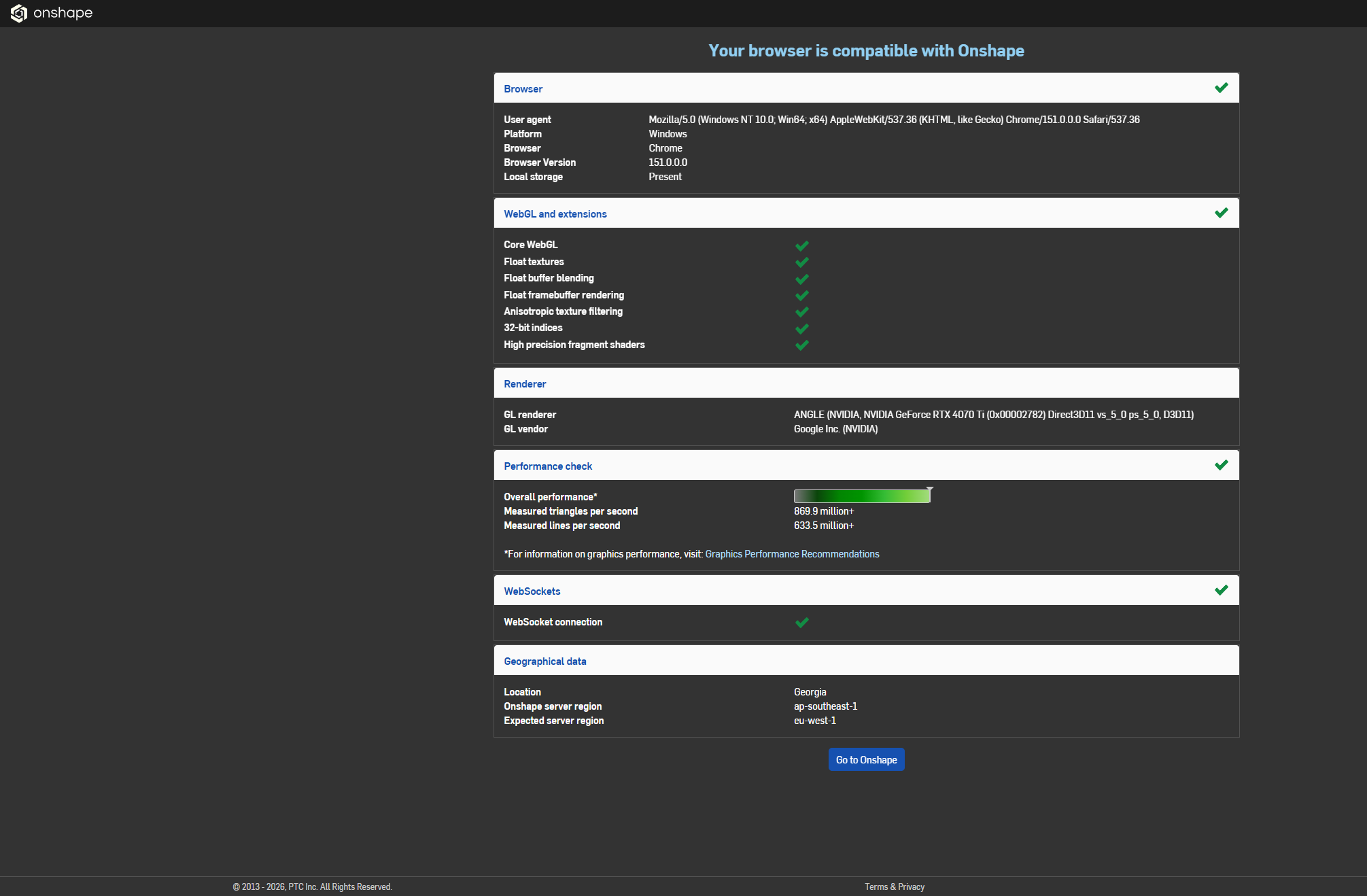Click the User agent string value
The image size is (1367, 896).
tap(894, 120)
